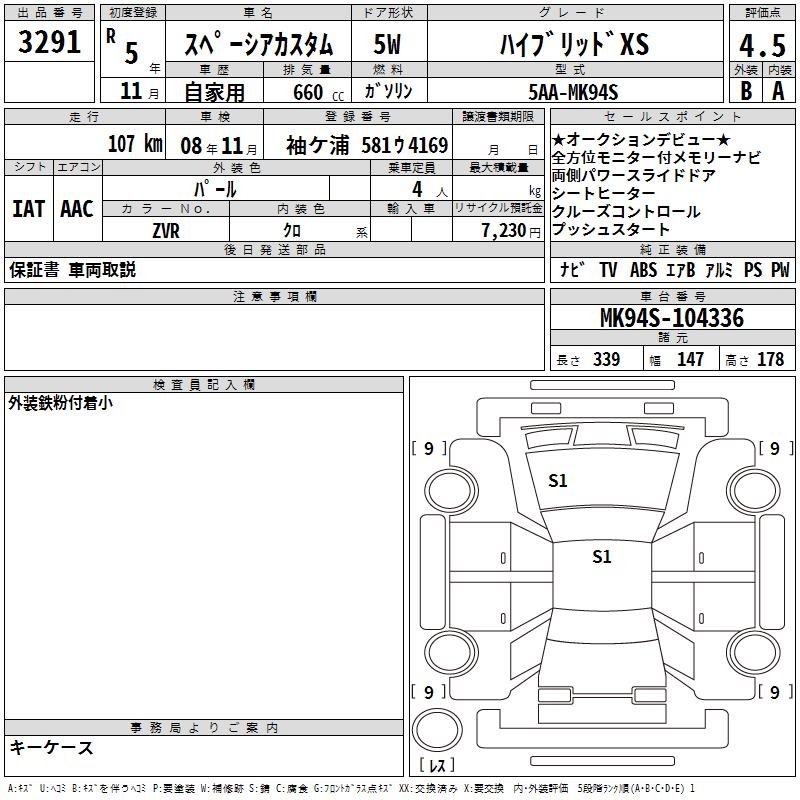Select the 660 cc displacement value
This screenshot has height=800, width=800.
point(318,92)
